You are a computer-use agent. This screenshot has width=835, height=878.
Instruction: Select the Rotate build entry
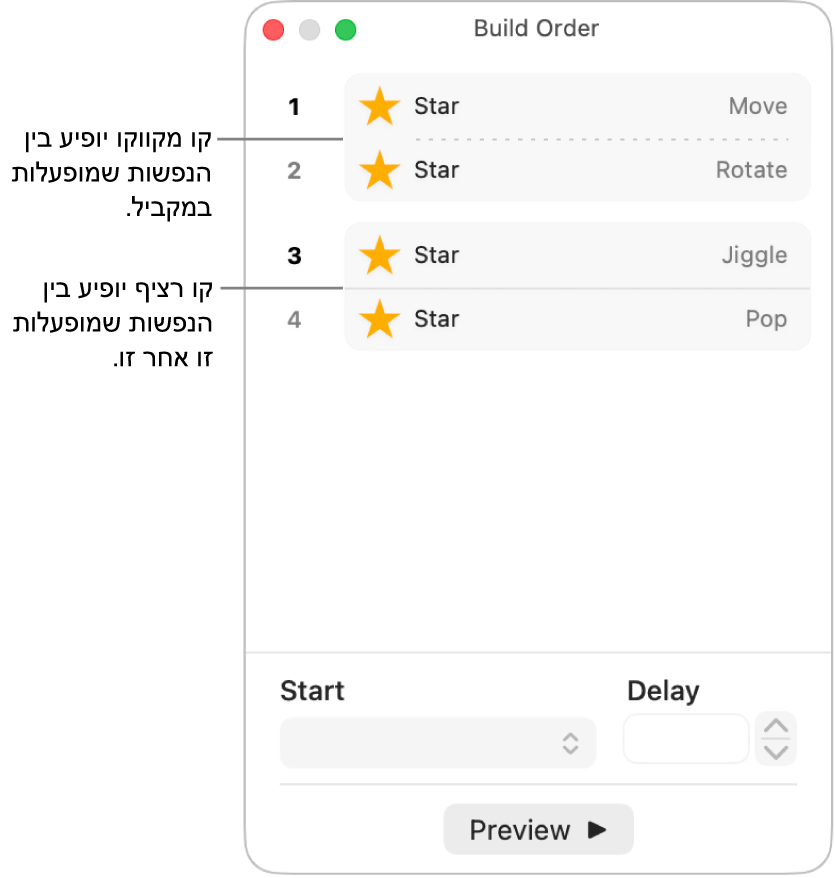[x=600, y=170]
